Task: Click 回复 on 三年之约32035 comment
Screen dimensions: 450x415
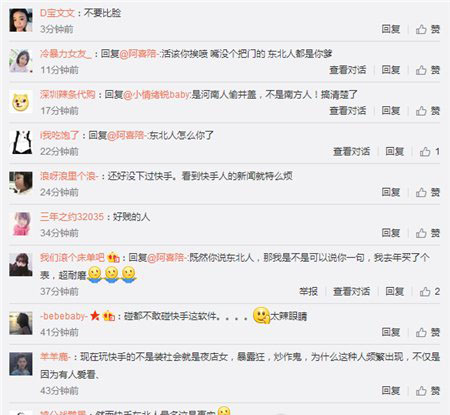Action: click(391, 233)
